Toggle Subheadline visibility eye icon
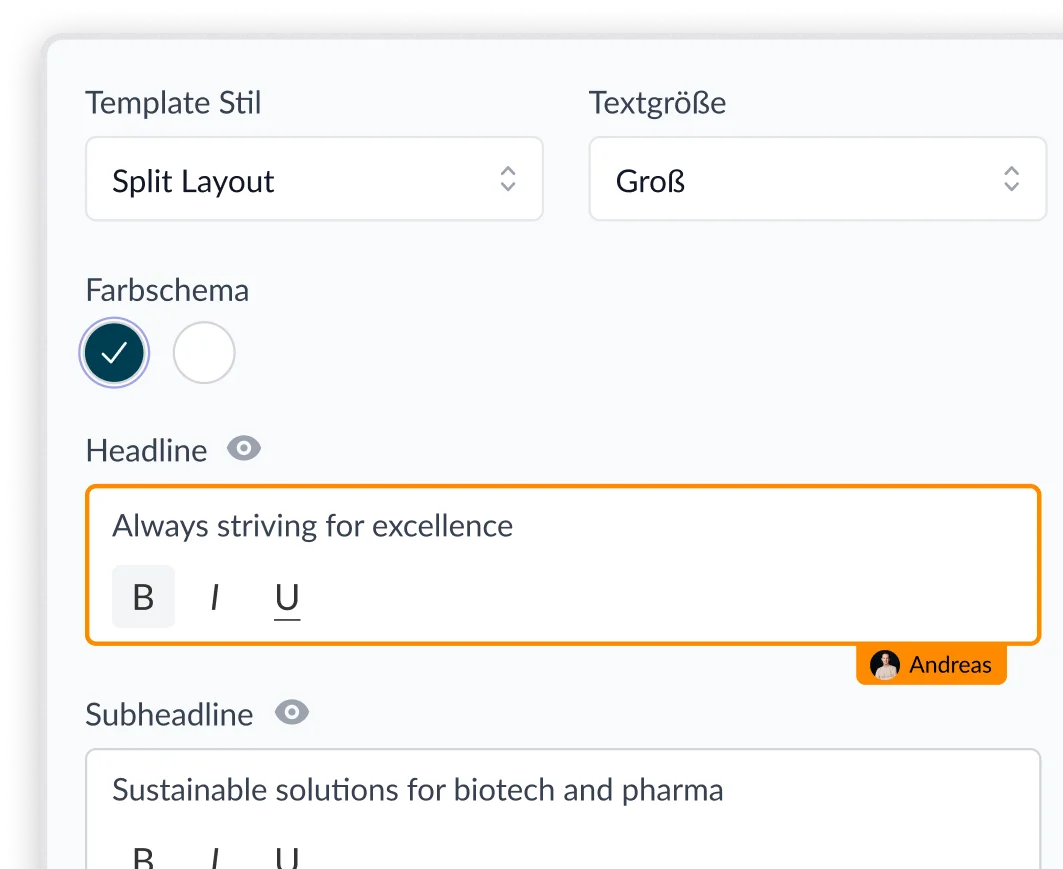Image resolution: width=1063 pixels, height=869 pixels. coord(292,713)
